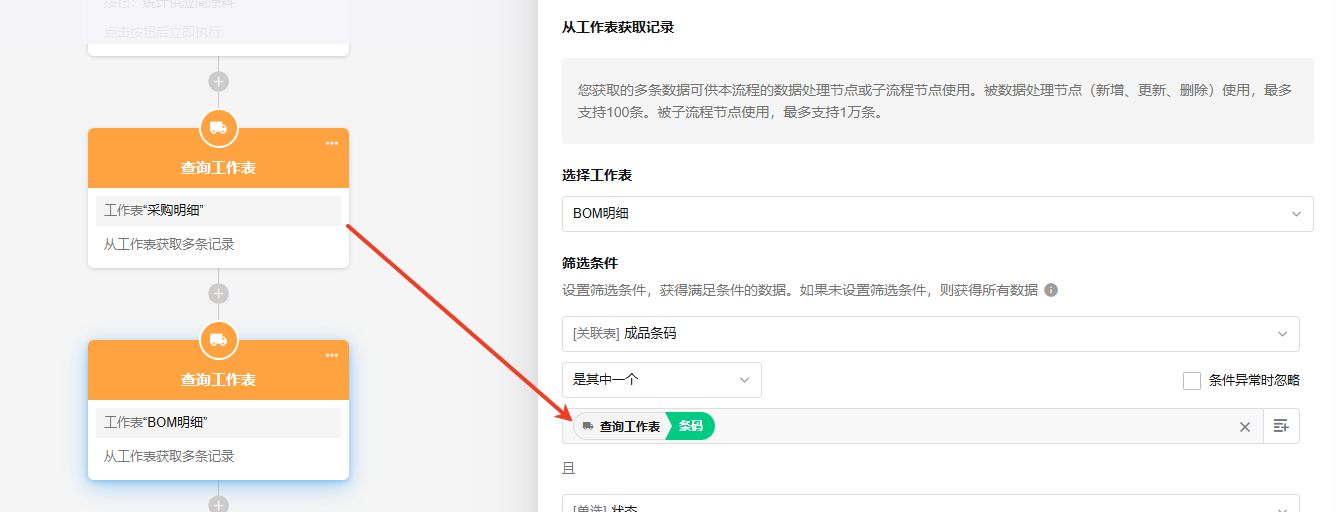Open the 选择工作表 dropdown showing BOM明细

coord(937,214)
